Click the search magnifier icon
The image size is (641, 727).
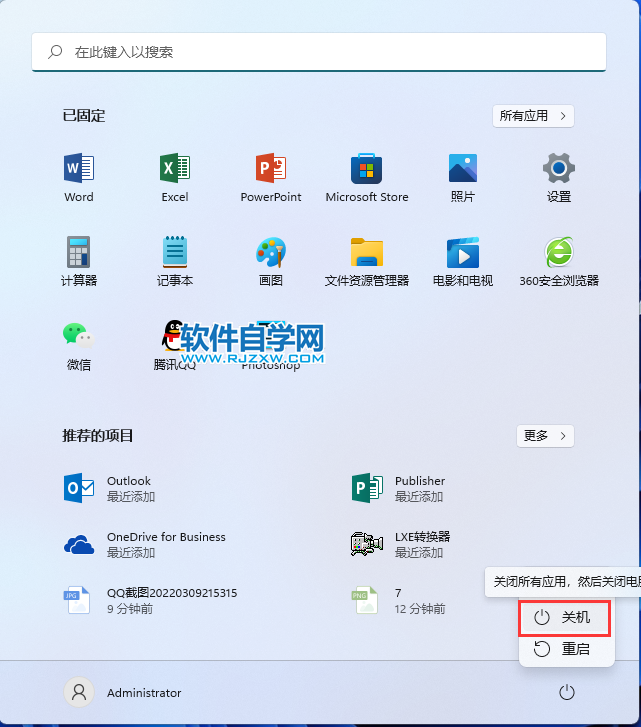(55, 51)
